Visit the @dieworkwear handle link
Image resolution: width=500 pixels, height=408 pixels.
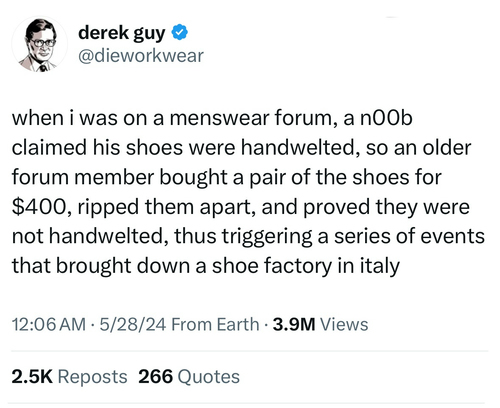(x=141, y=56)
